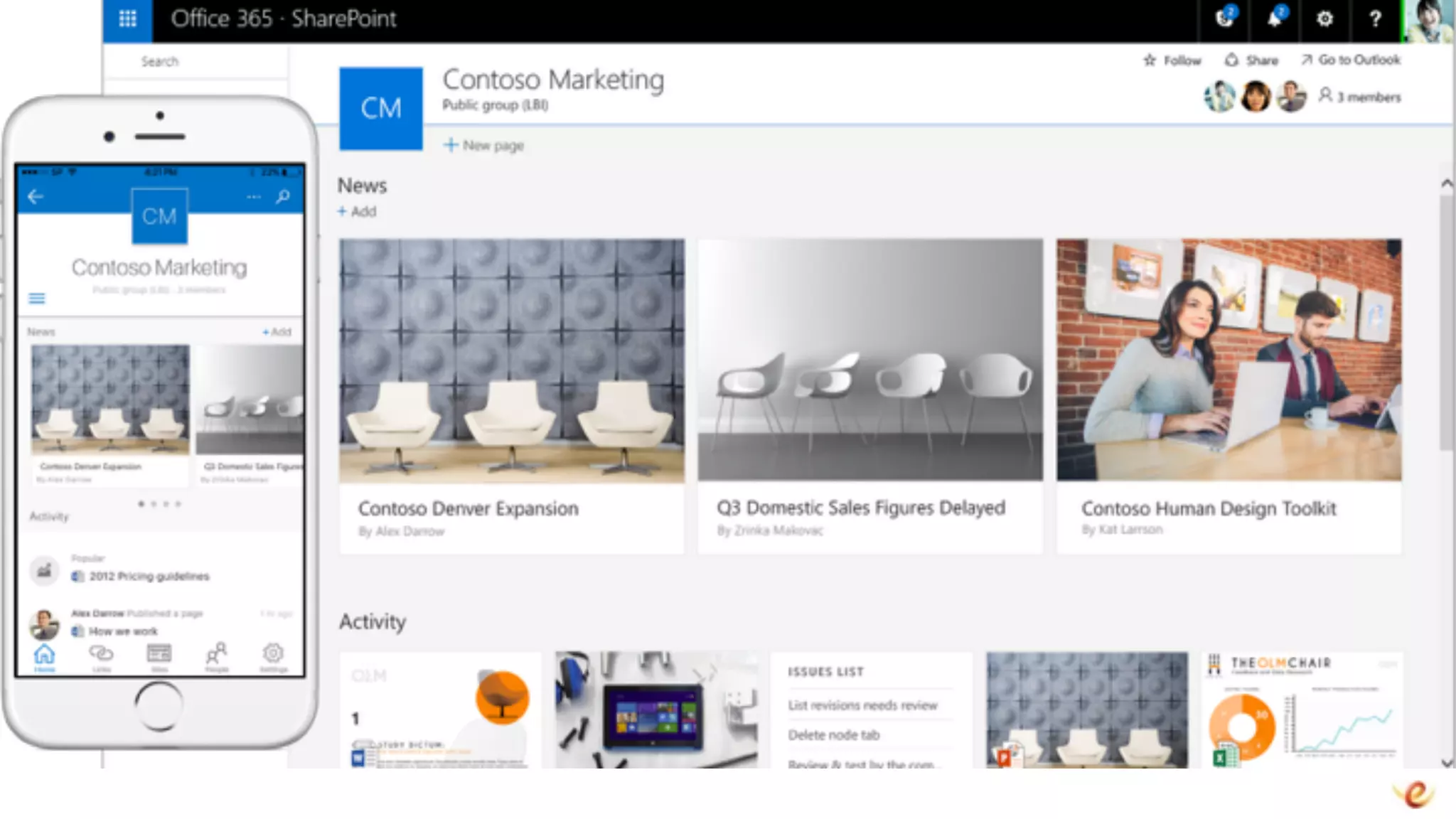
Task: Click the New page button
Action: pyautogui.click(x=484, y=146)
